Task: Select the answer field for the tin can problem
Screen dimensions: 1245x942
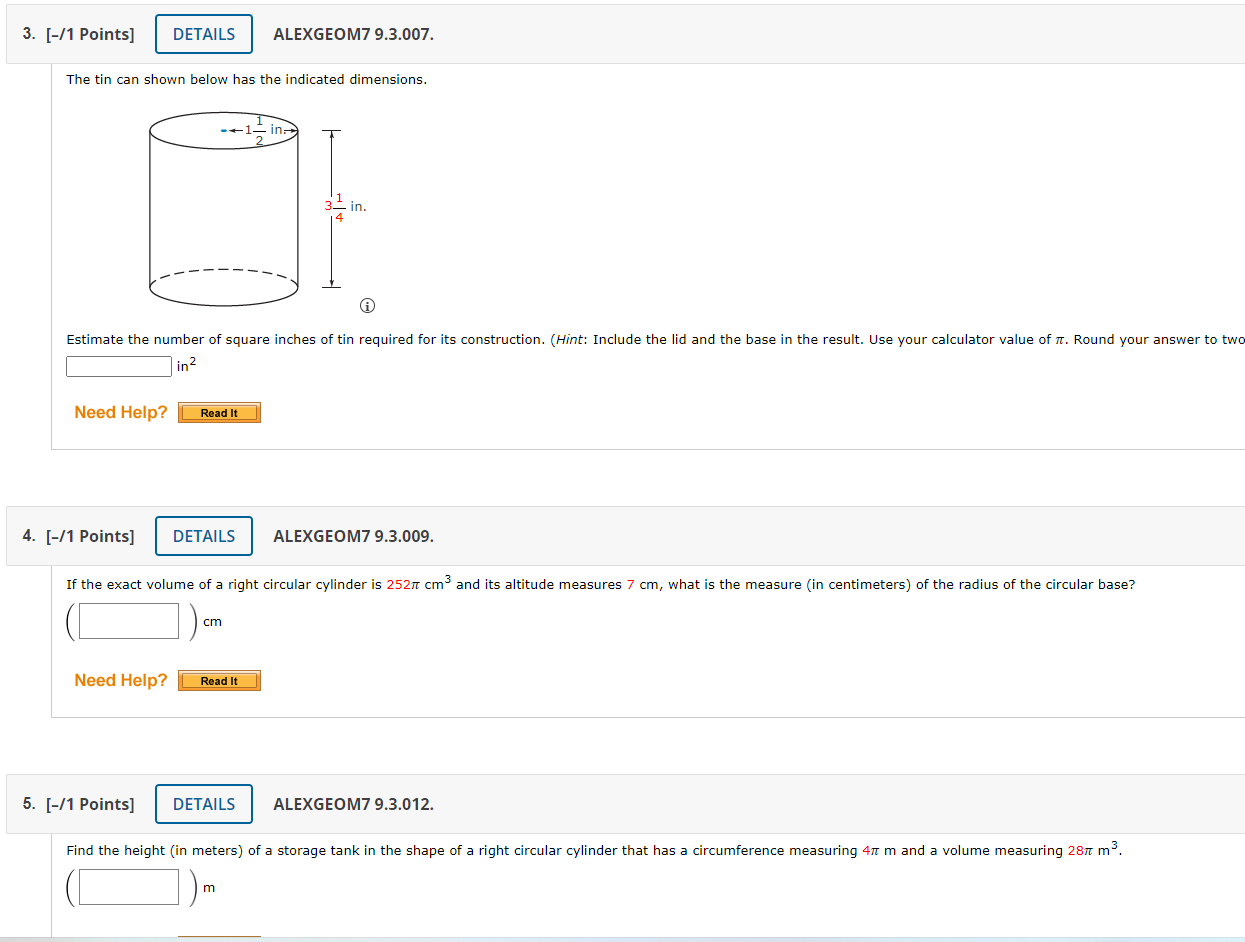Action: pos(118,366)
